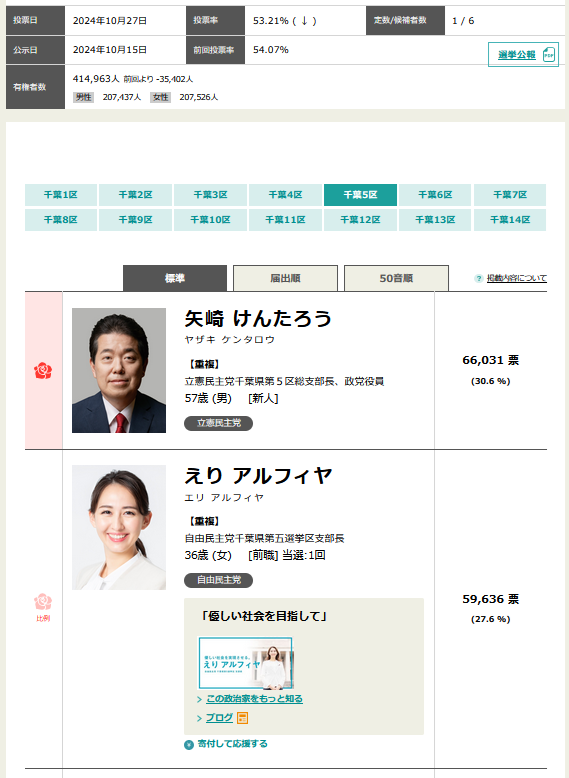Select the 千葉6区 district tab
The image size is (569, 778).
(435, 194)
